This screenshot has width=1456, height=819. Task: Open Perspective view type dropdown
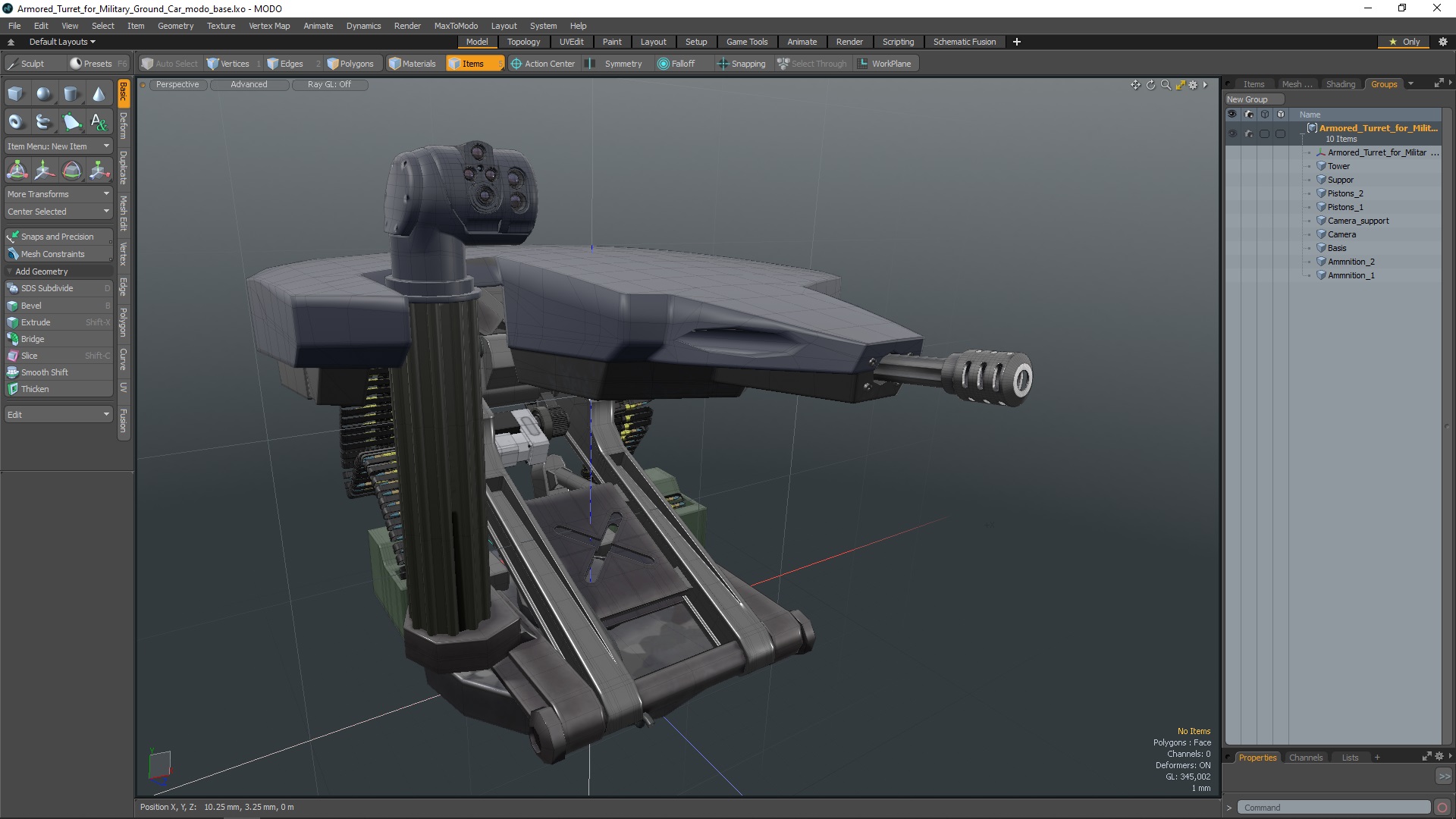pos(177,85)
